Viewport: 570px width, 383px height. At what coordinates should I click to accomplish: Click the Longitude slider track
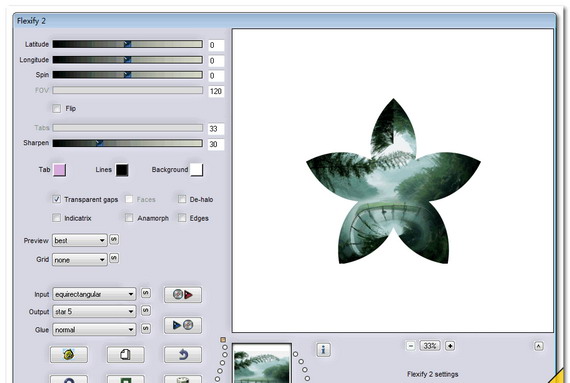click(128, 60)
